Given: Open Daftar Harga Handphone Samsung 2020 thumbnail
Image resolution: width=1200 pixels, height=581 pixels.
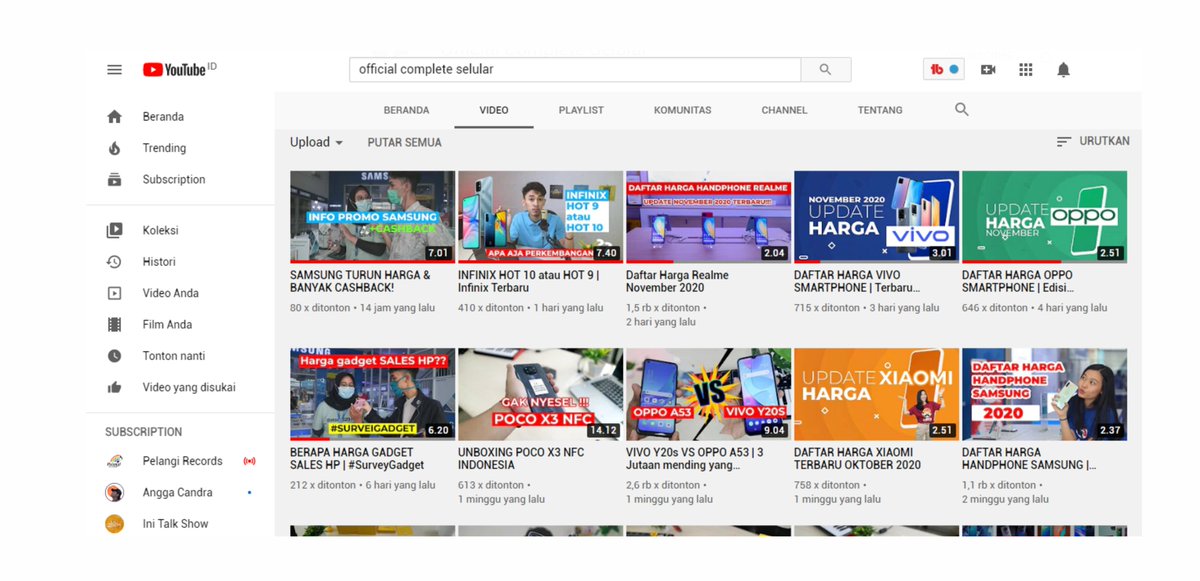Looking at the screenshot, I should 1044,395.
